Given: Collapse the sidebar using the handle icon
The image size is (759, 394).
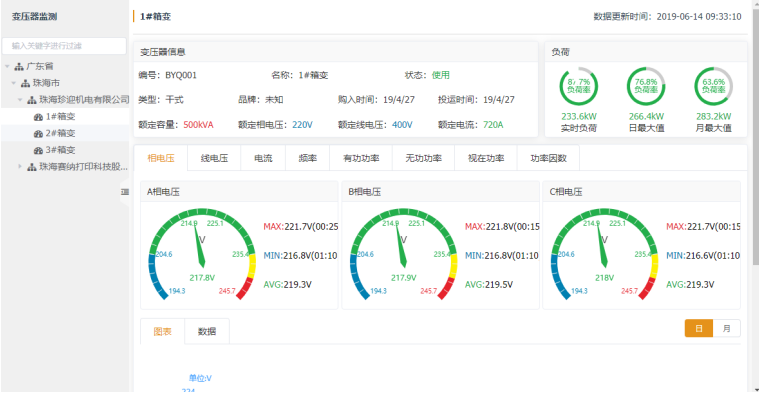Looking at the screenshot, I should pyautogui.click(x=125, y=192).
